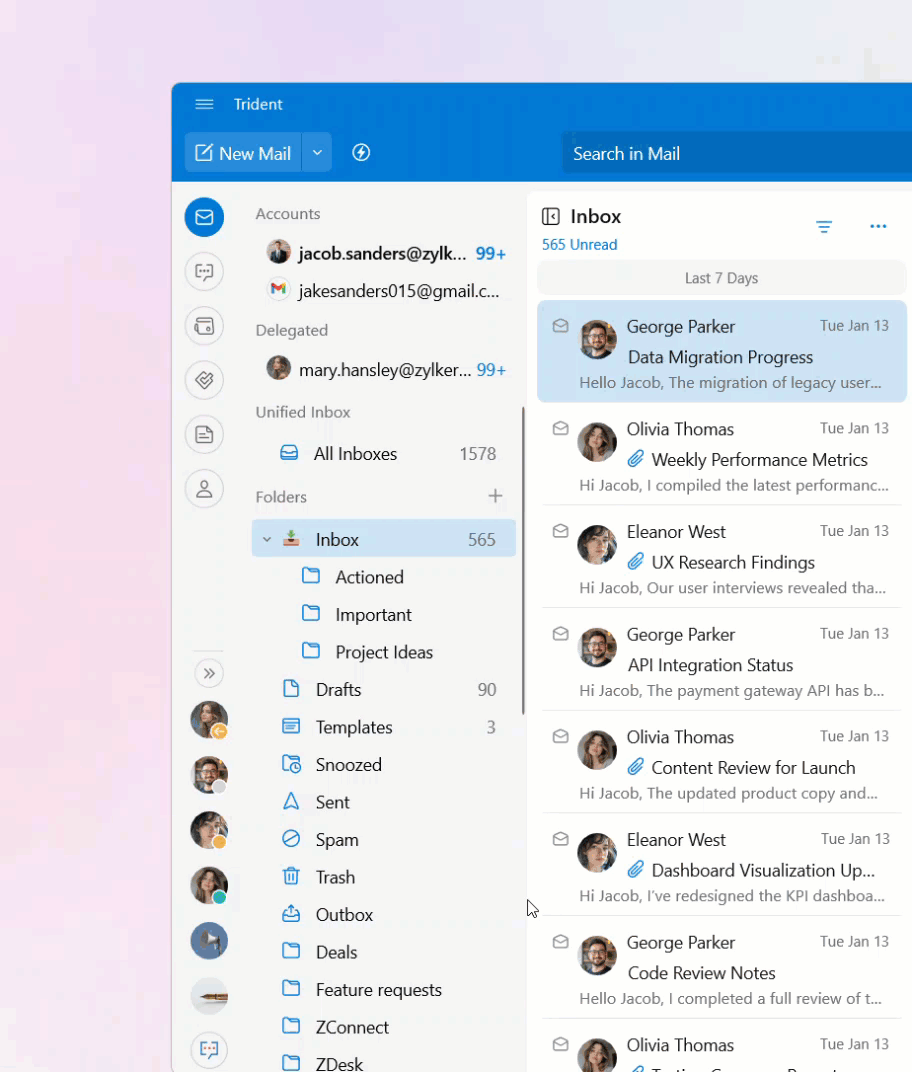Open the ZConnect folder
Screen dimensions: 912x1072
click(x=384, y=1027)
